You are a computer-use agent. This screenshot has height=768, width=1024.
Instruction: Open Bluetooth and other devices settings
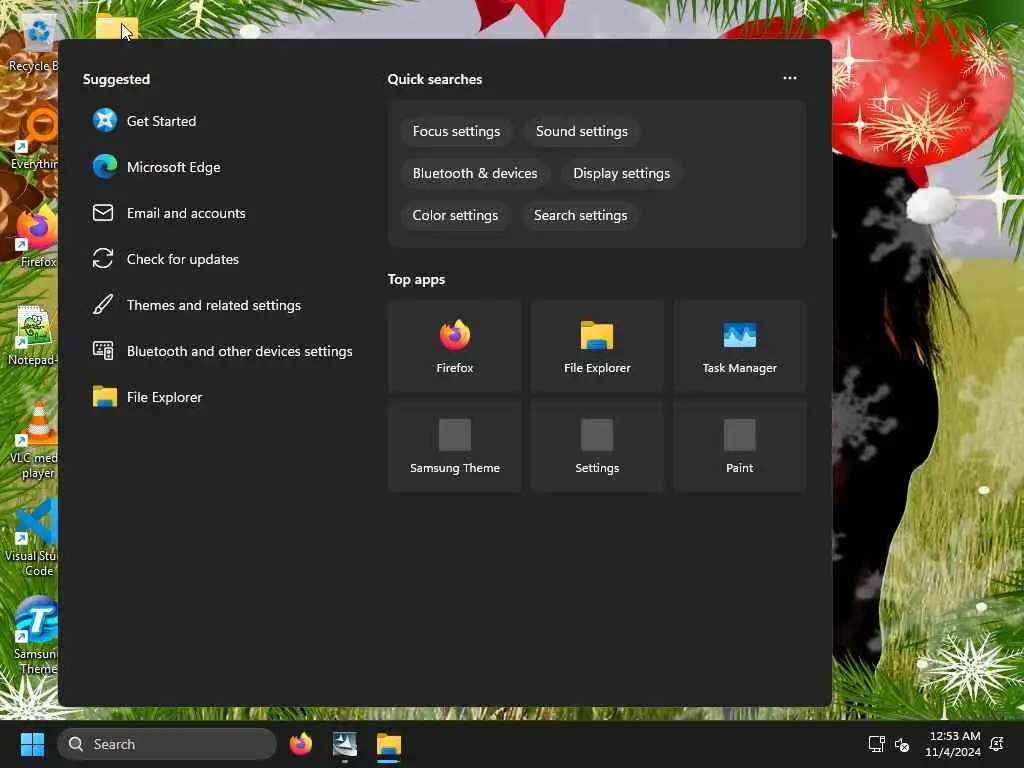click(222, 351)
